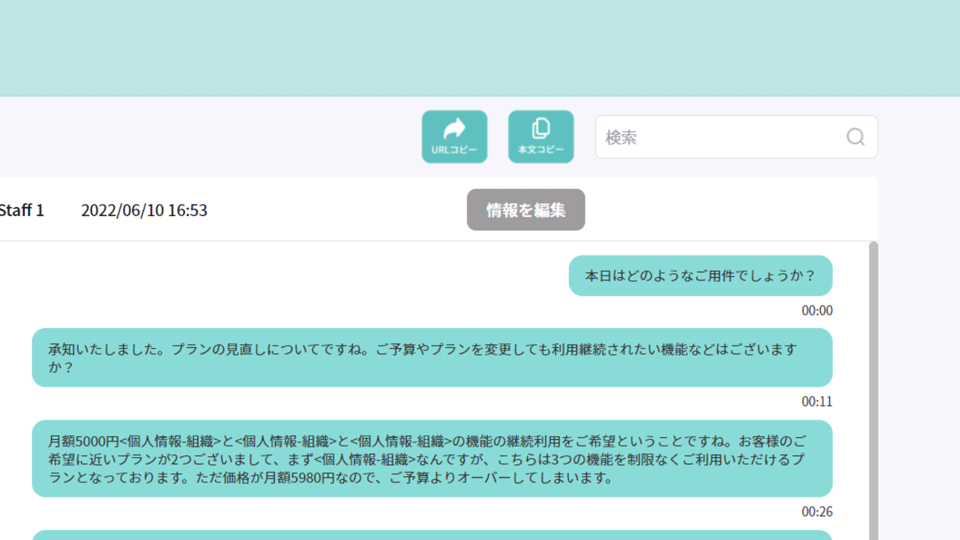Click the URLコピー text label
This screenshot has width=960, height=540.
point(454,150)
